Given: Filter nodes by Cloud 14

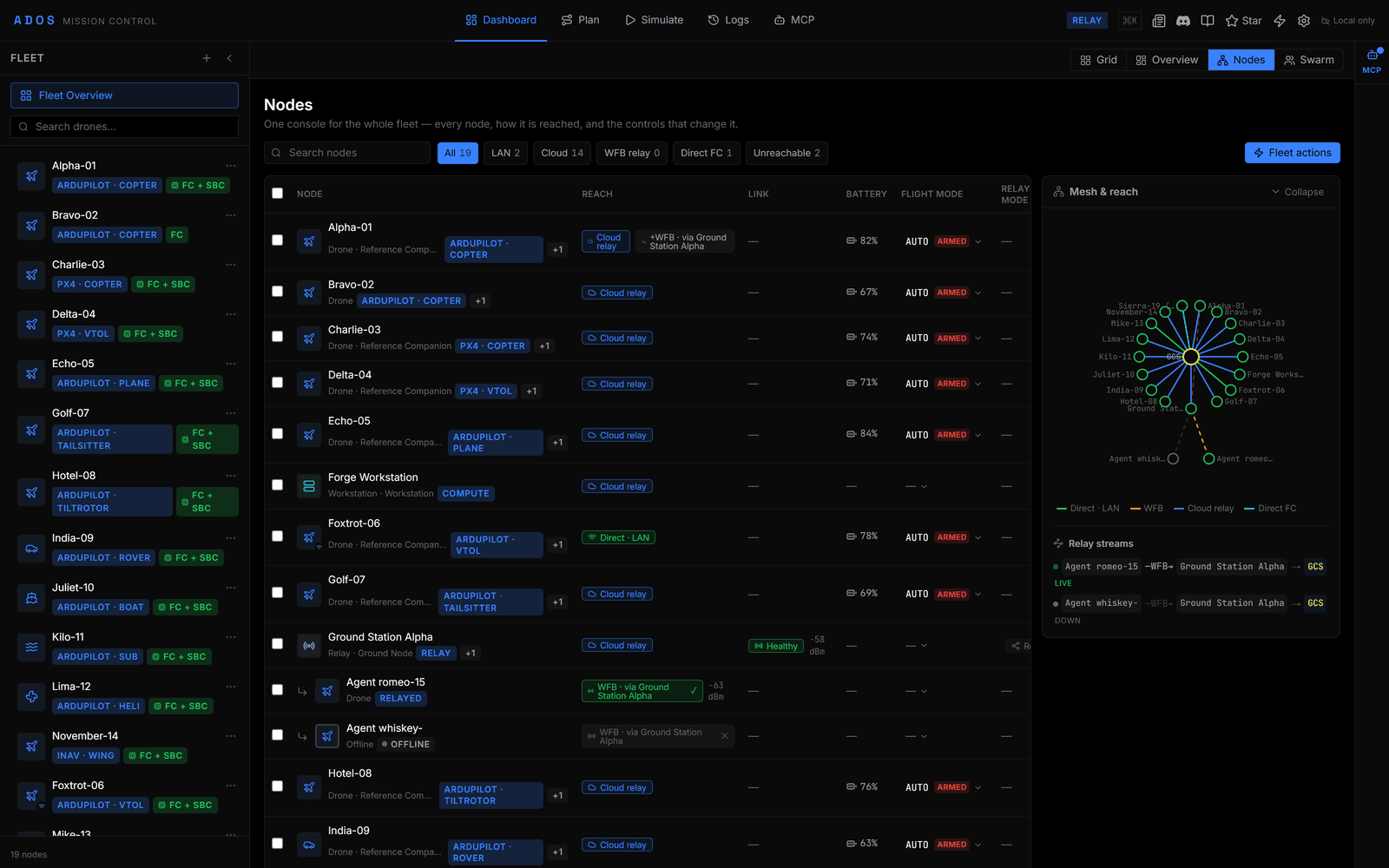Looking at the screenshot, I should pos(563,153).
